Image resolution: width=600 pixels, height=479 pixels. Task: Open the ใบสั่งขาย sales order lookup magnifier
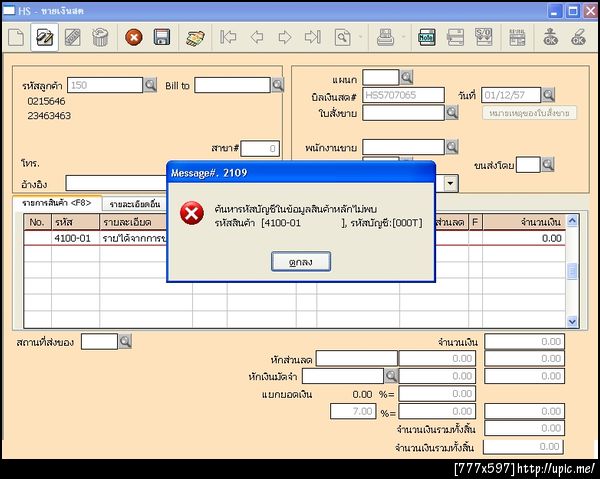coord(452,112)
